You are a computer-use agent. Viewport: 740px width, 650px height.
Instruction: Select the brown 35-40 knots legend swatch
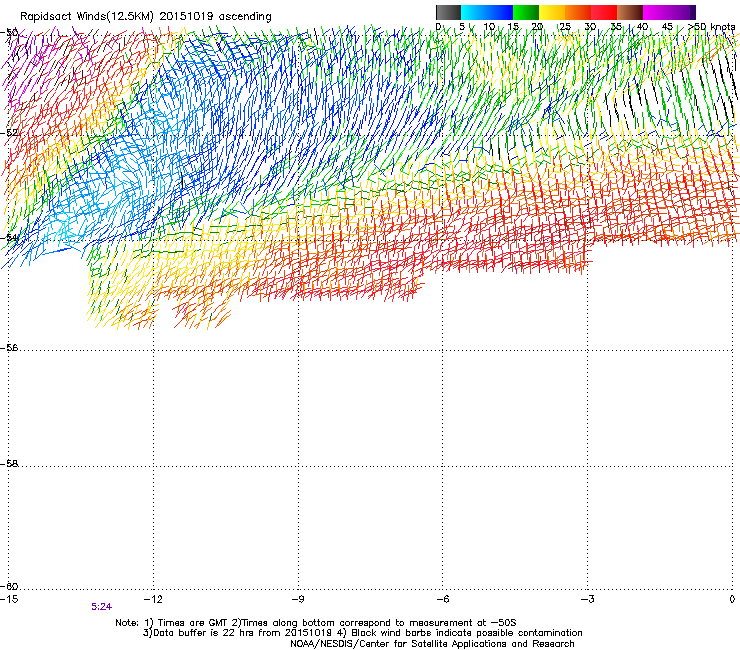pos(630,12)
